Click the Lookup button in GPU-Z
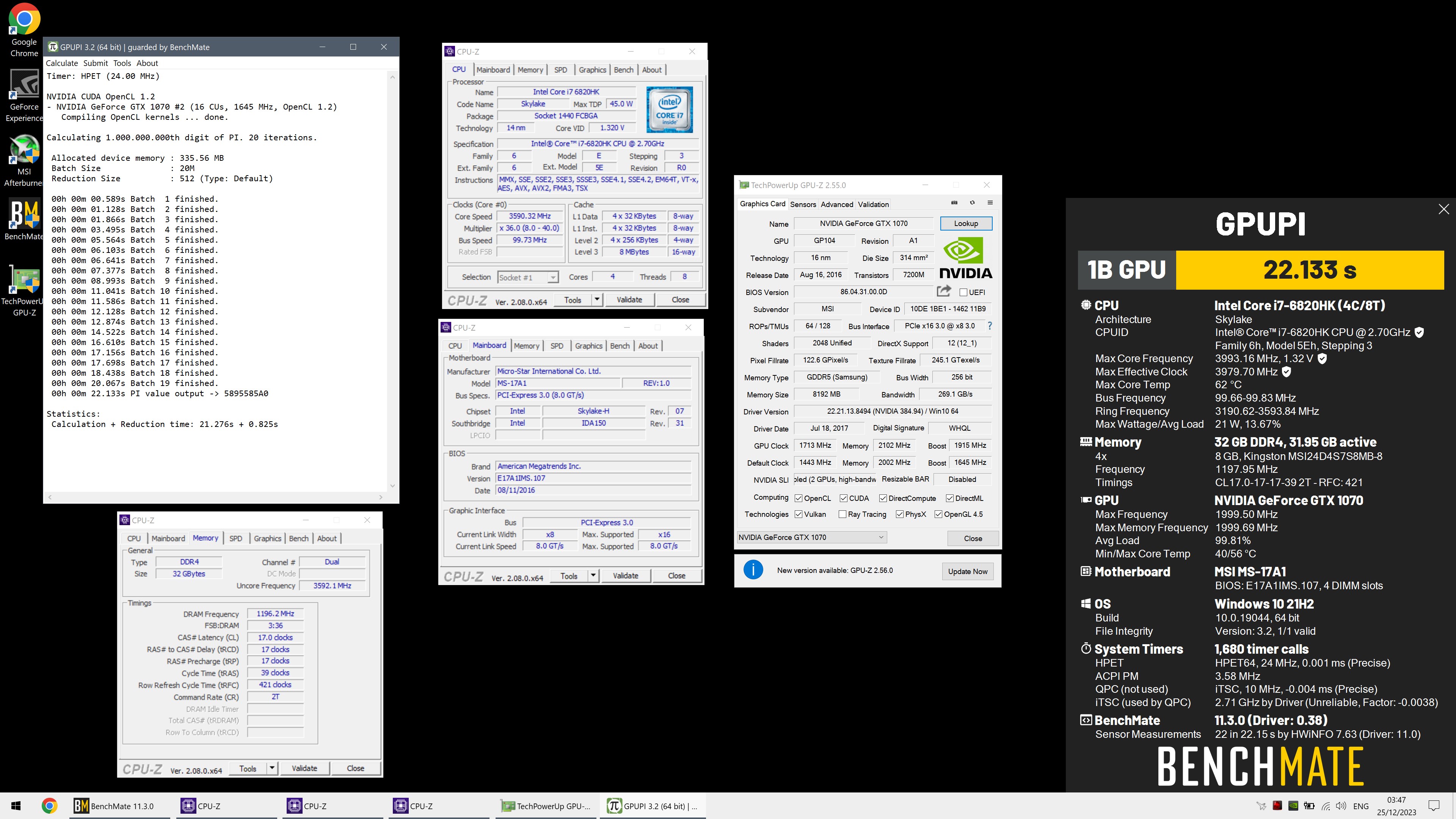 pos(966,223)
